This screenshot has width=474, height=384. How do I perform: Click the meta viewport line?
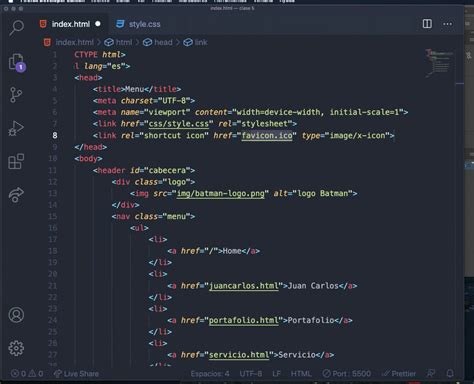tap(251, 112)
